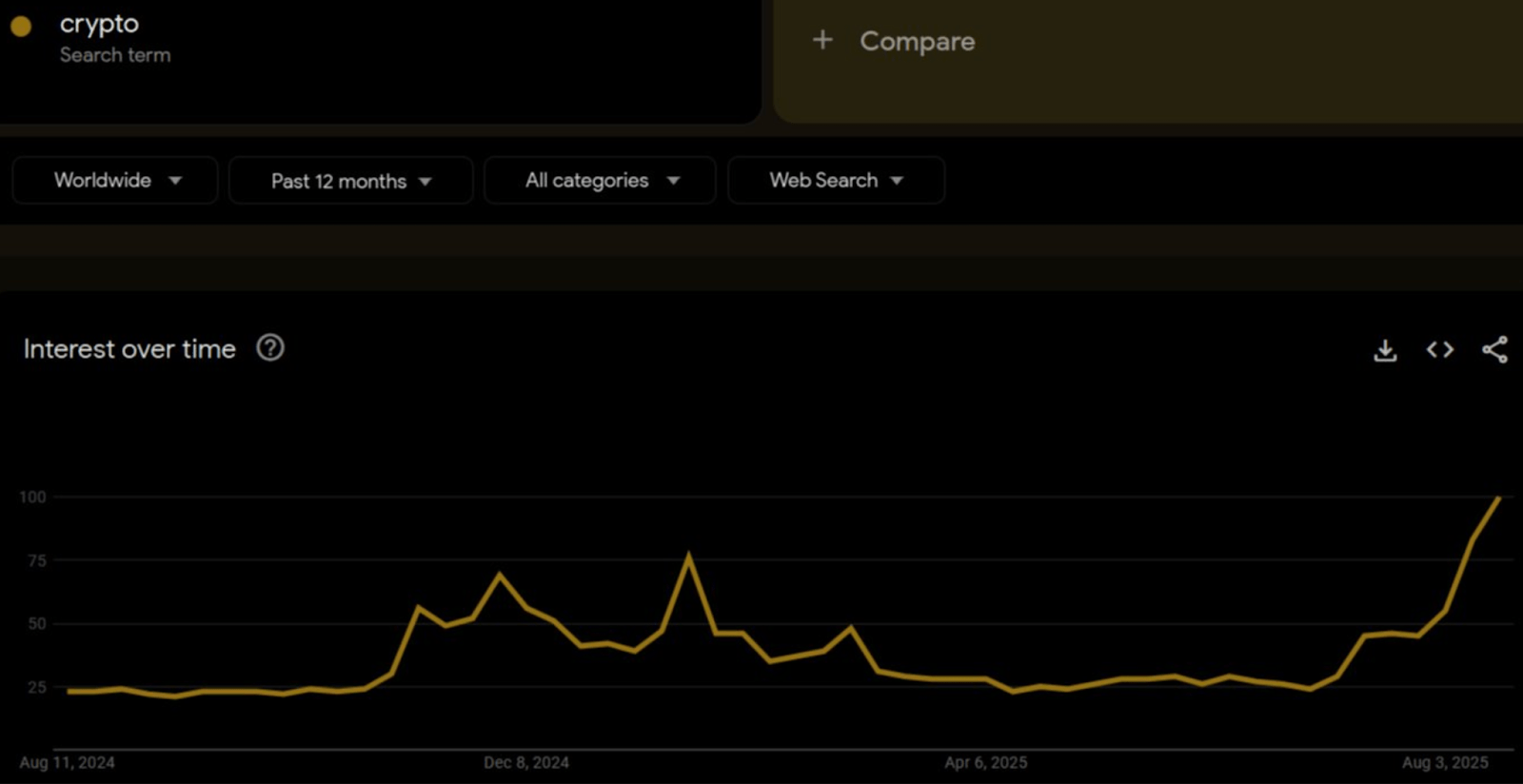Open the help icon beside Interest over time
Viewport: 1523px width, 784px height.
[270, 348]
